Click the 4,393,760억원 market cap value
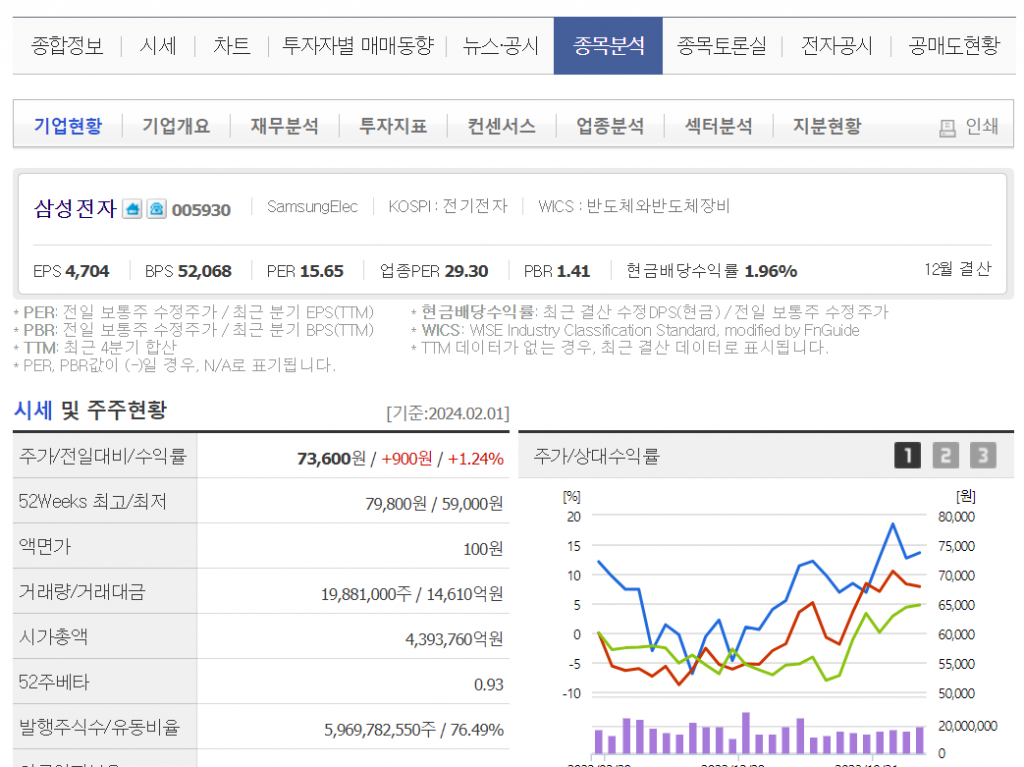This screenshot has width=1024, height=767. pos(455,639)
